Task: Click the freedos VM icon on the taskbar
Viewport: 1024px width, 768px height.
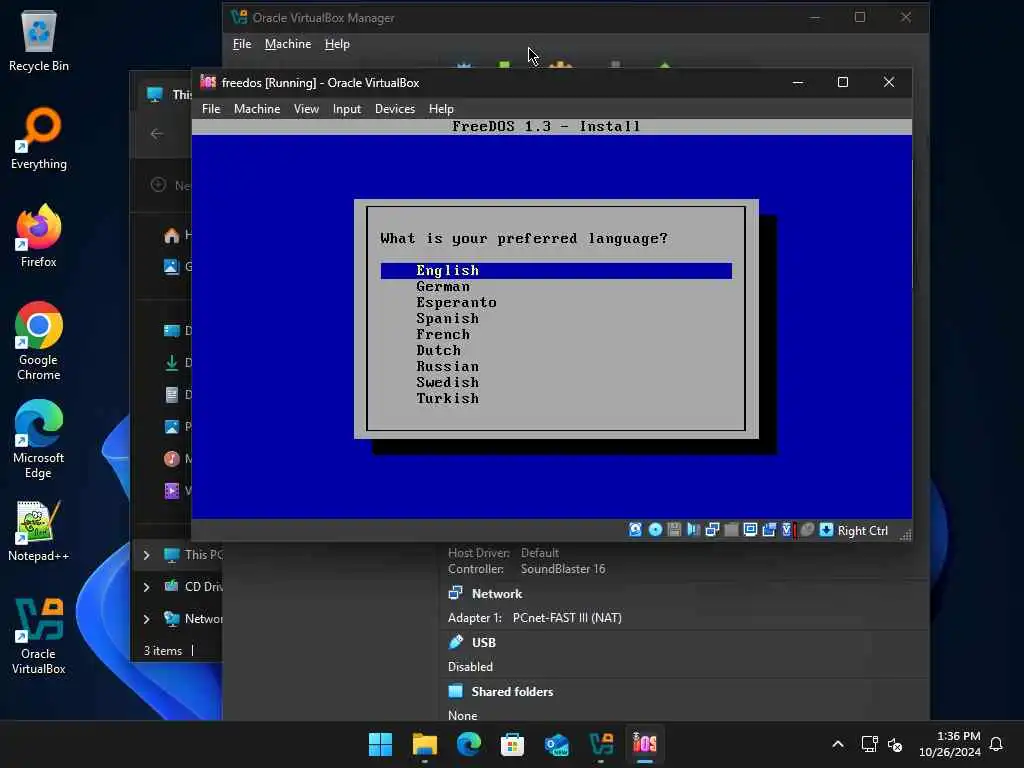Action: click(645, 744)
